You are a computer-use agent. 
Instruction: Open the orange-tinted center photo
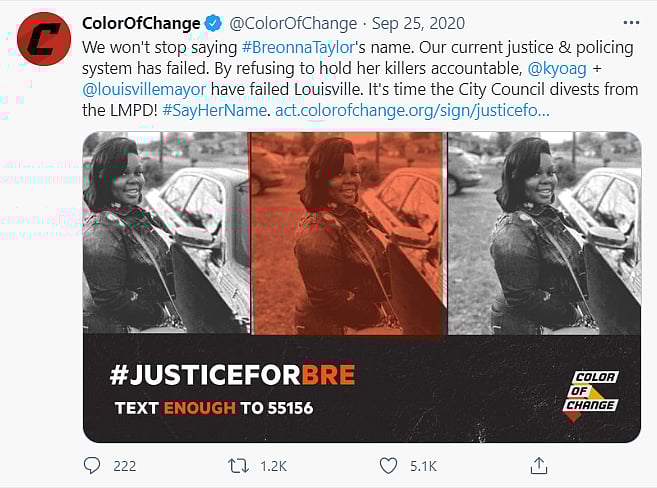pos(348,233)
